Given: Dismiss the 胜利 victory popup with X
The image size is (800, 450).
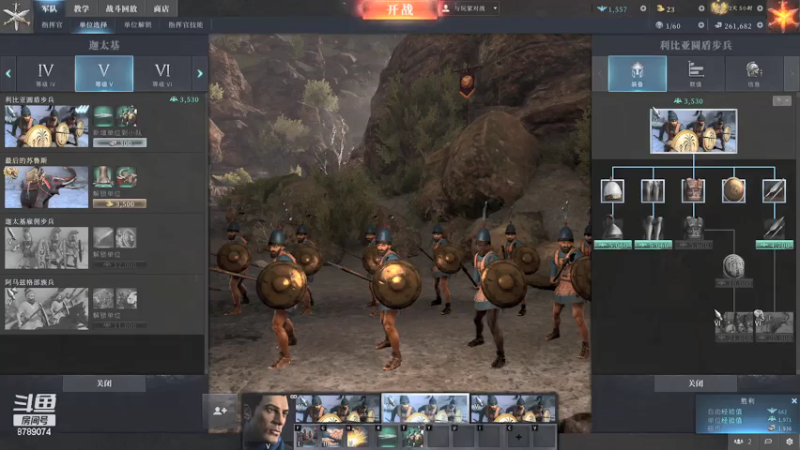Looking at the screenshot, I should (x=794, y=401).
